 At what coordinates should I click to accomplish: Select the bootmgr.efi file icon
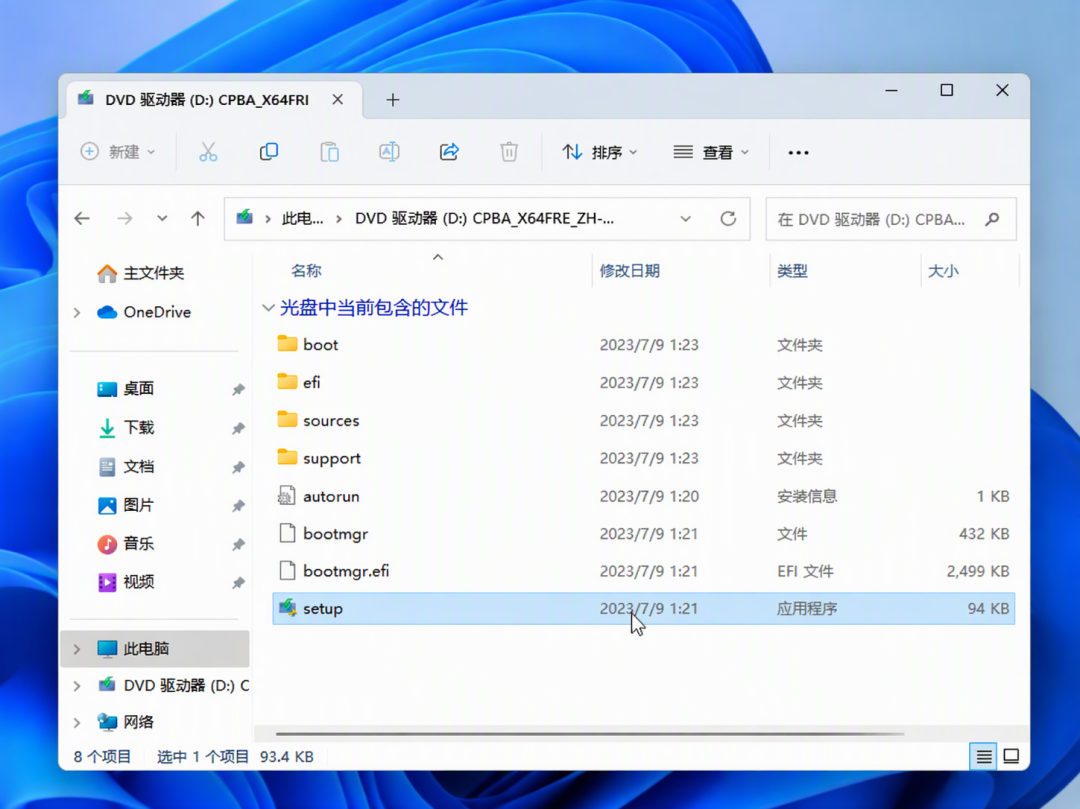pos(287,570)
